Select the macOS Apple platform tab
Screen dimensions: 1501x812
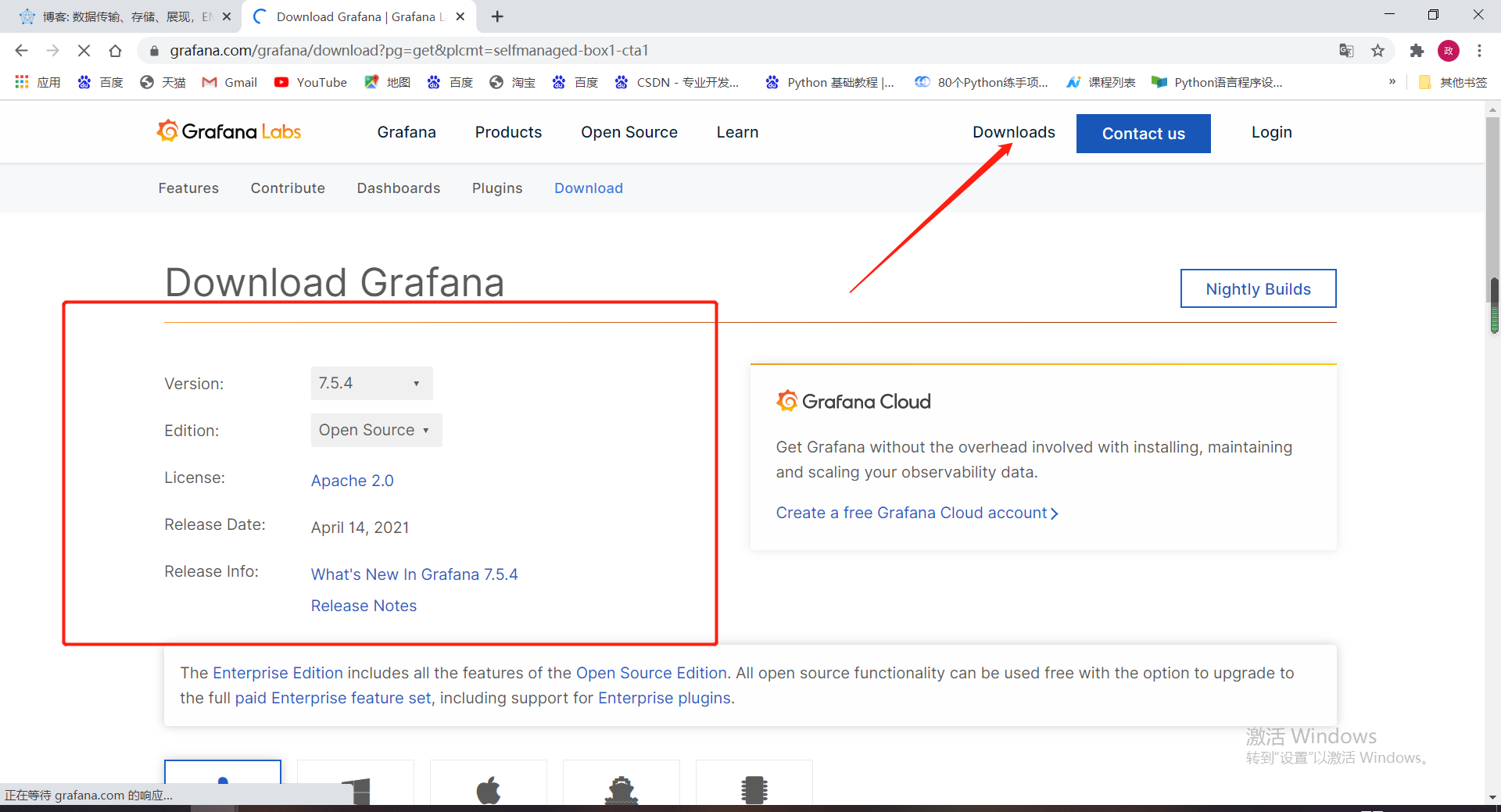point(489,782)
